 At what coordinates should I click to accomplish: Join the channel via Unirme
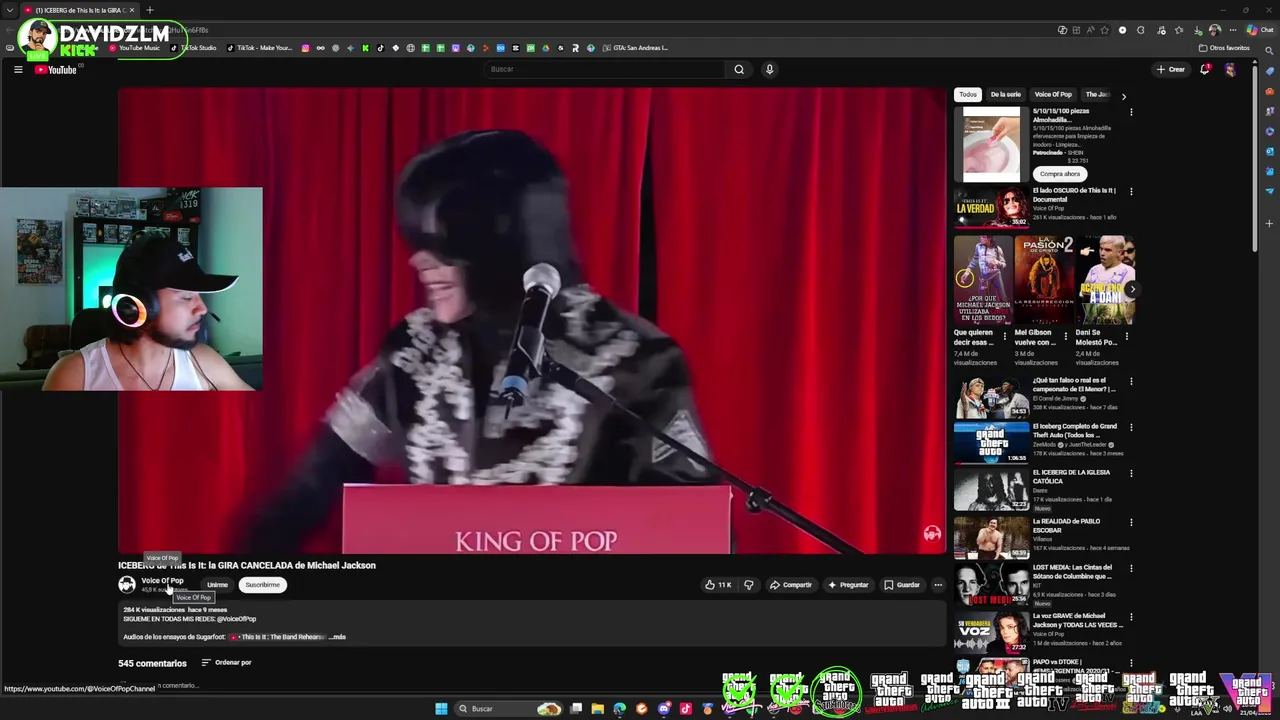pyautogui.click(x=217, y=585)
